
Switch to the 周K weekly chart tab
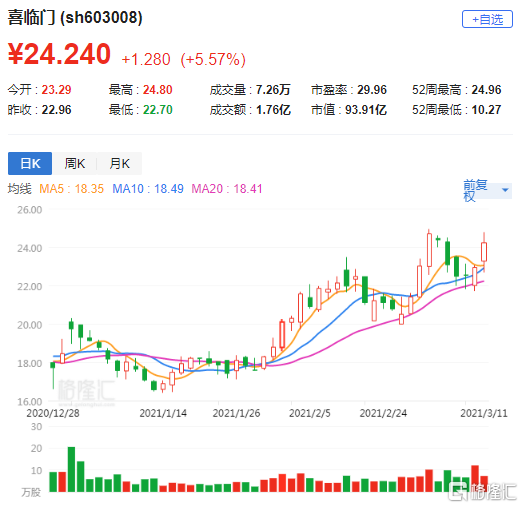point(75,163)
